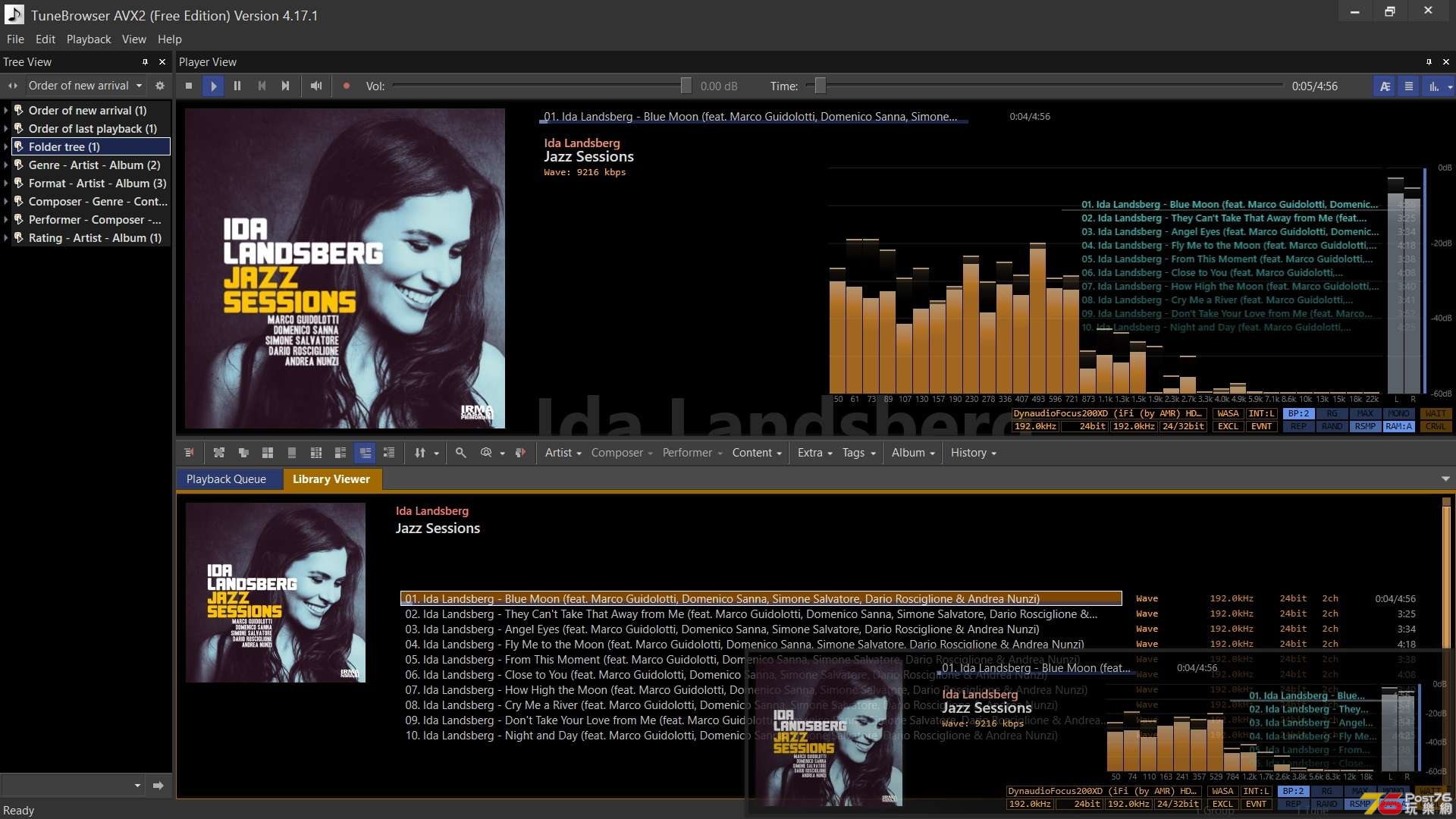
Task: Click the mute speaker icon
Action: tap(316, 86)
